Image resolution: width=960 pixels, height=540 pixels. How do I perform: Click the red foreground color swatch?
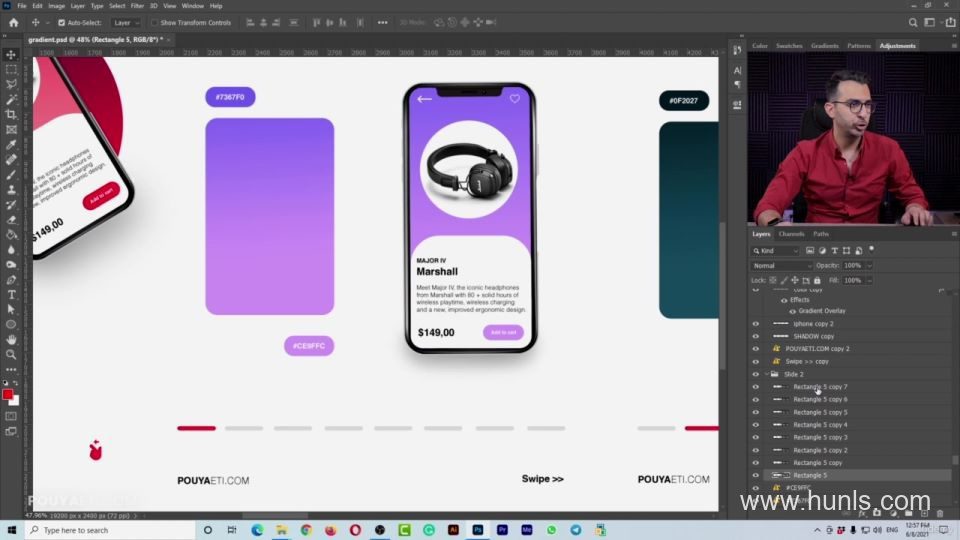pyautogui.click(x=7, y=394)
